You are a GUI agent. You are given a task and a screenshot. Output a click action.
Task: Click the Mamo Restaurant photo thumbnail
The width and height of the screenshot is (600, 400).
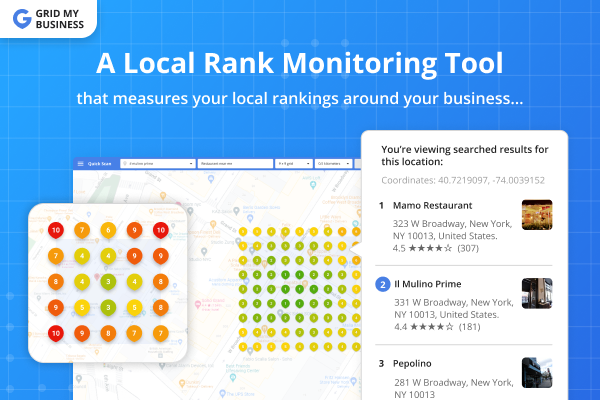tap(537, 215)
